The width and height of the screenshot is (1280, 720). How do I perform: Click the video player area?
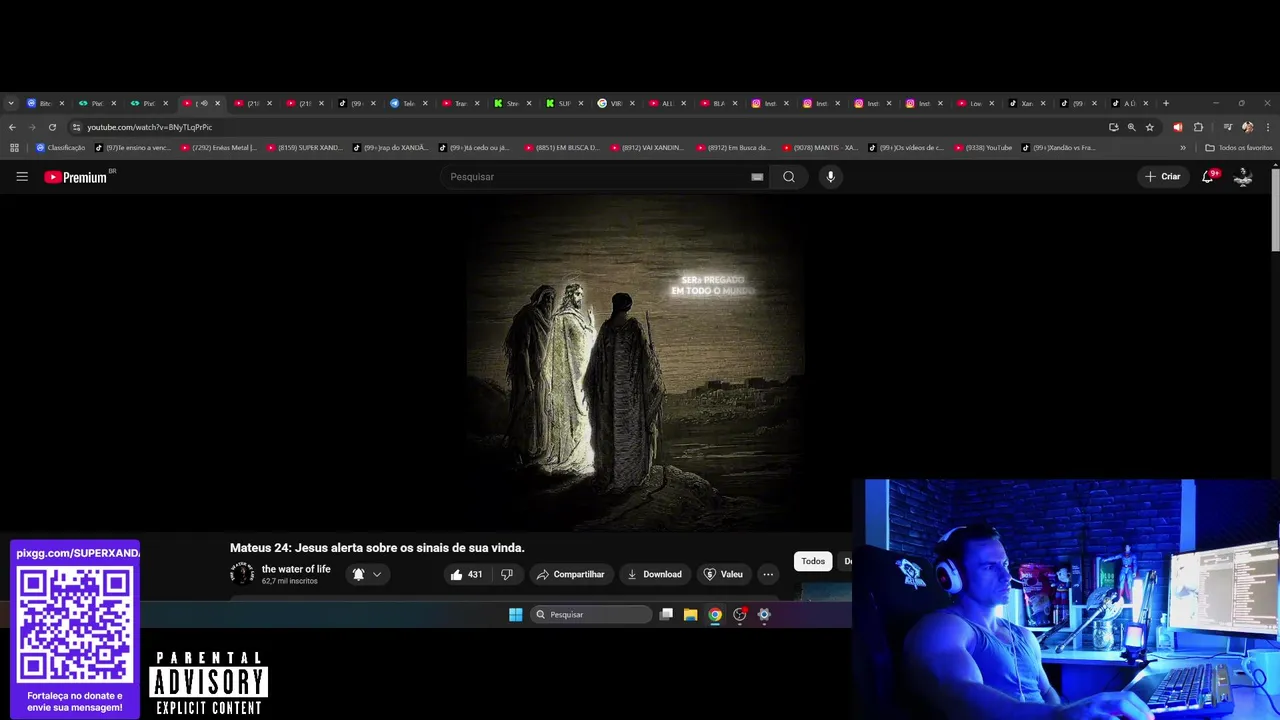[x=635, y=362]
